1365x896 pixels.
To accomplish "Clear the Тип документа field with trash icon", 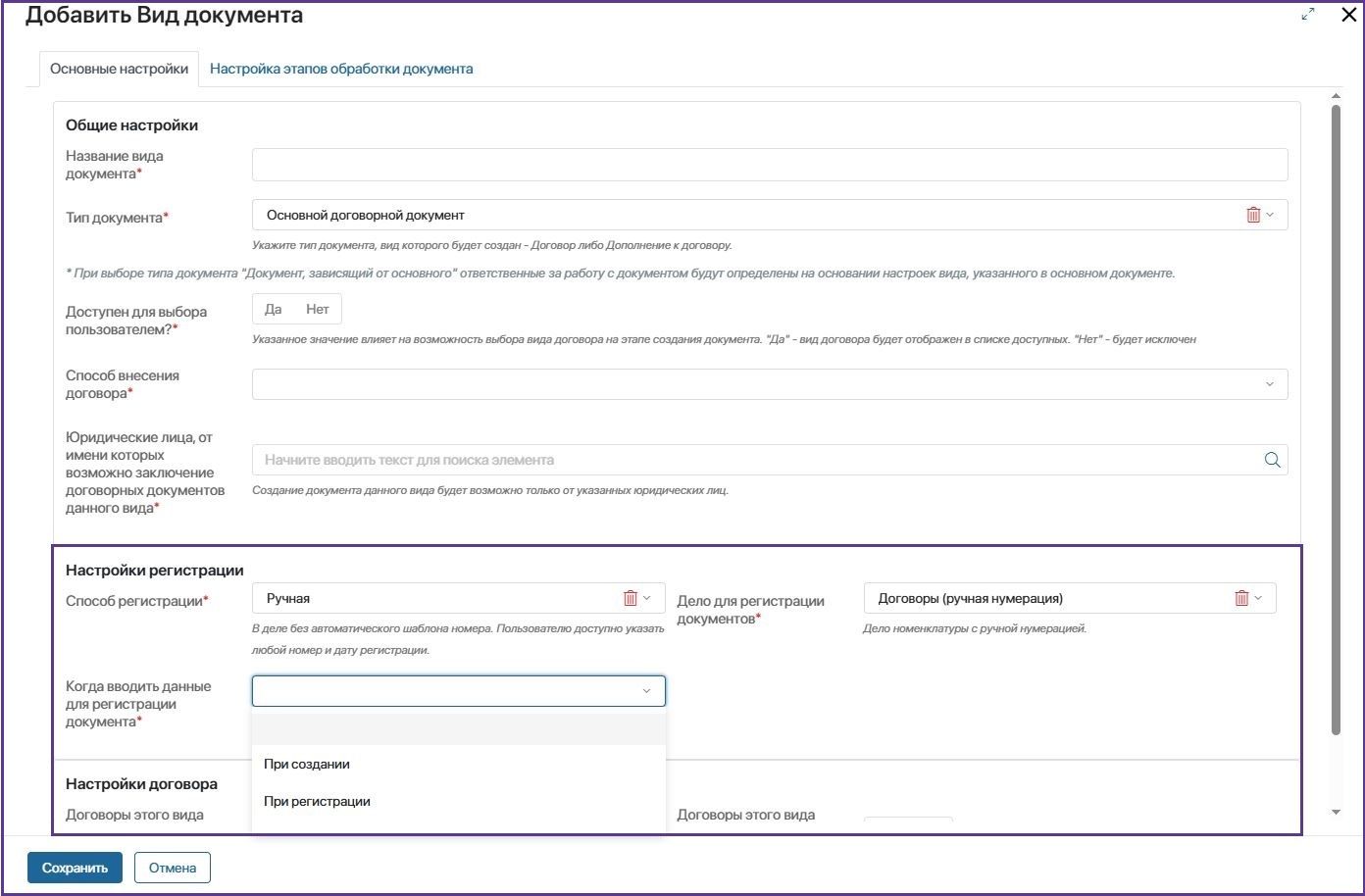I will (x=1252, y=215).
